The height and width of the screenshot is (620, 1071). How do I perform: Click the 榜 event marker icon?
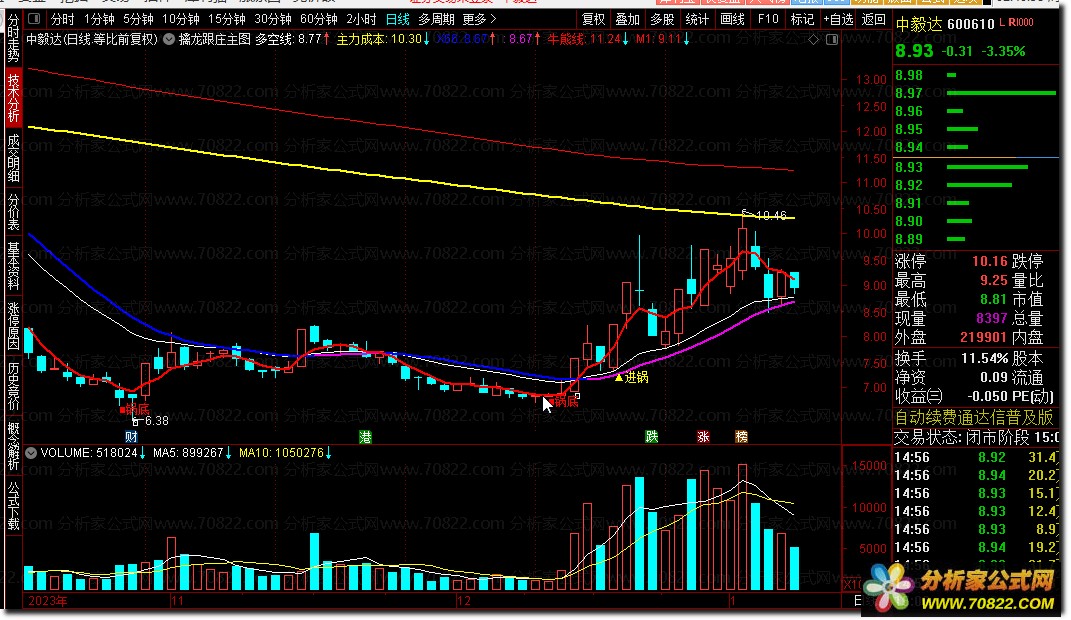741,437
